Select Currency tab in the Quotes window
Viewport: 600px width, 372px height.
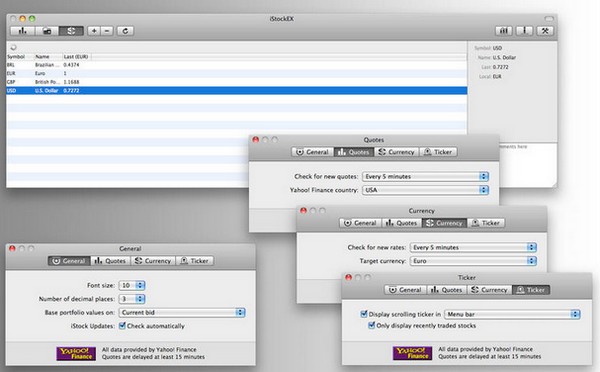396,152
